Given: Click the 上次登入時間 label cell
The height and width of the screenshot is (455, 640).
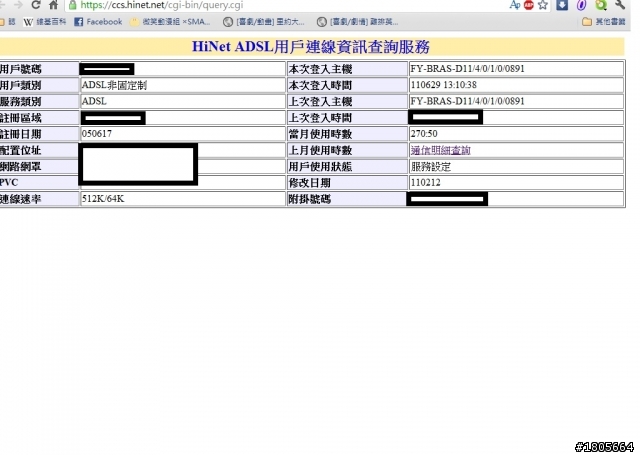Looking at the screenshot, I should click(347, 118).
